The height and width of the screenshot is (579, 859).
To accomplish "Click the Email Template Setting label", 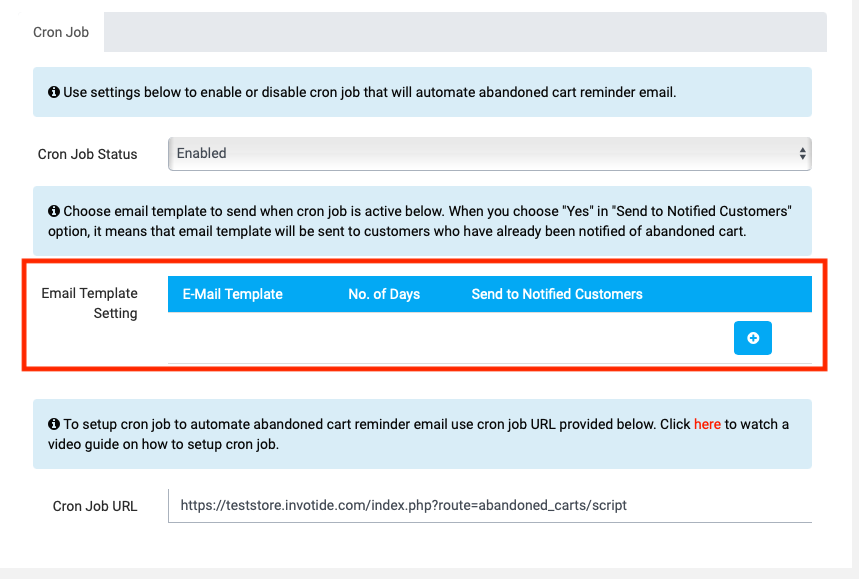I will pos(89,303).
